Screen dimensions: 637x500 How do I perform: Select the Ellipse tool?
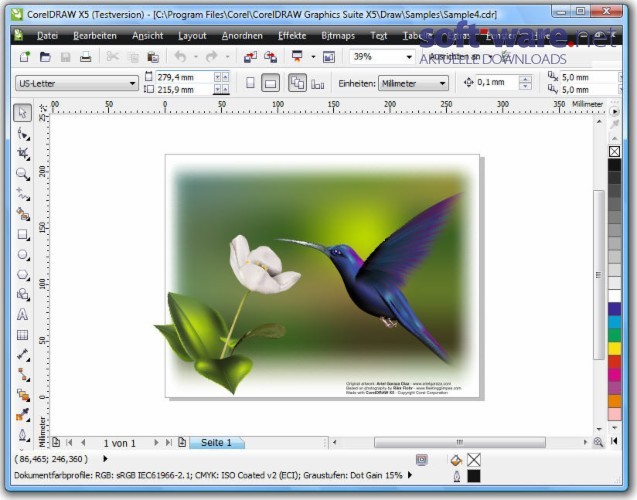point(23,255)
